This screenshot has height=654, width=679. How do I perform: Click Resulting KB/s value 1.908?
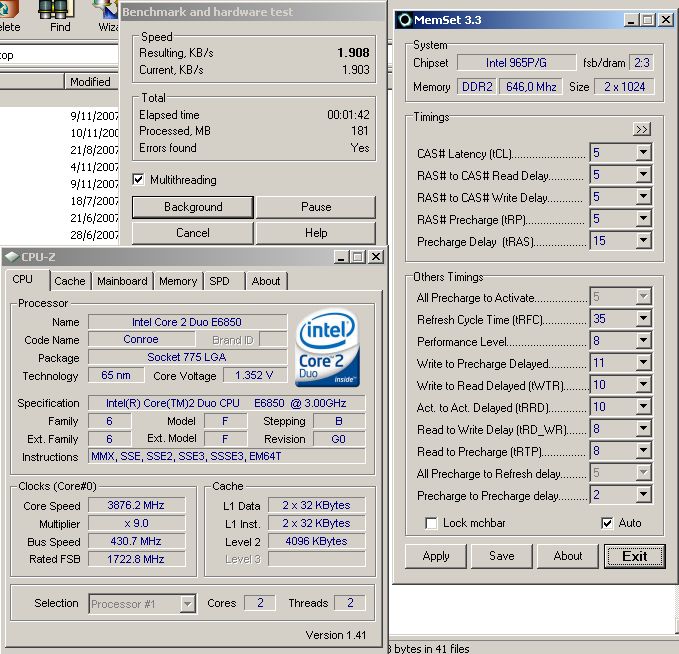[x=353, y=53]
